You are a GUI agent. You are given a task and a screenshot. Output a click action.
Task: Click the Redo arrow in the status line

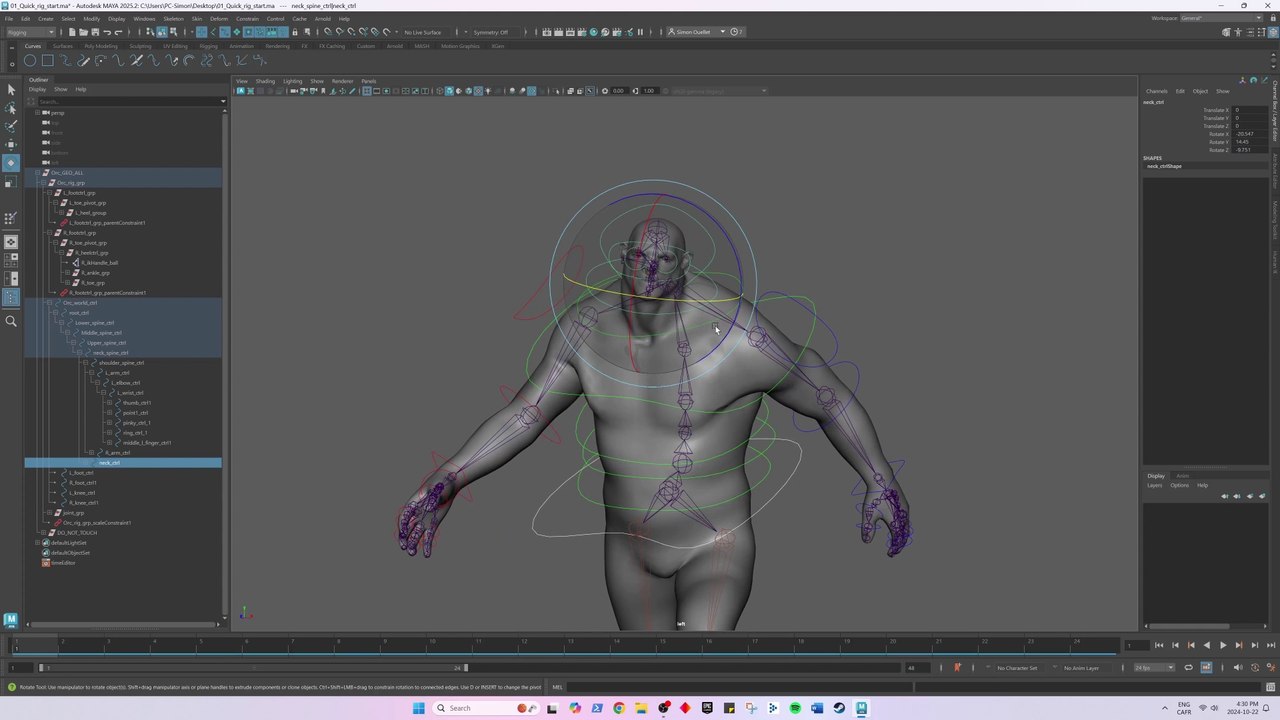click(117, 32)
